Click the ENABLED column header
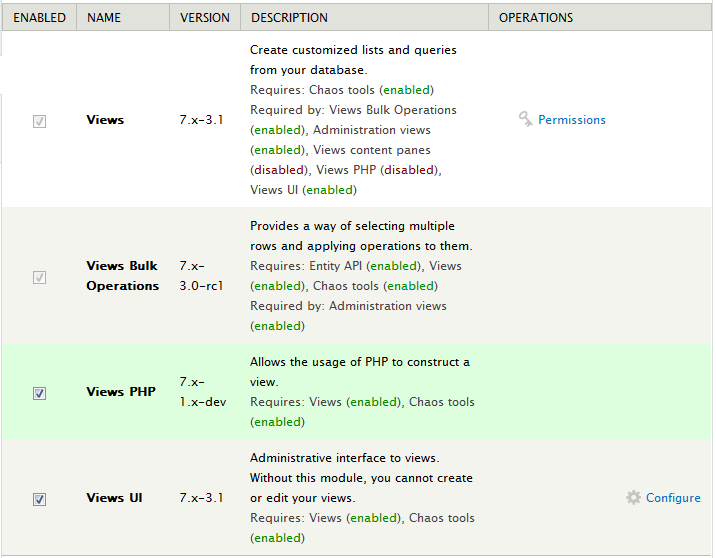 (x=39, y=17)
